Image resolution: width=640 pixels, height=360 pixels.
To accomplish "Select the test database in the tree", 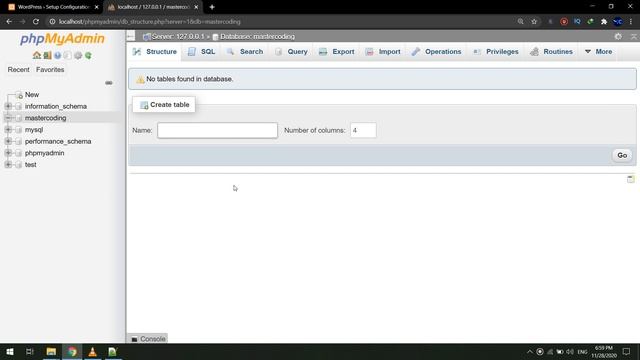I will tap(31, 165).
